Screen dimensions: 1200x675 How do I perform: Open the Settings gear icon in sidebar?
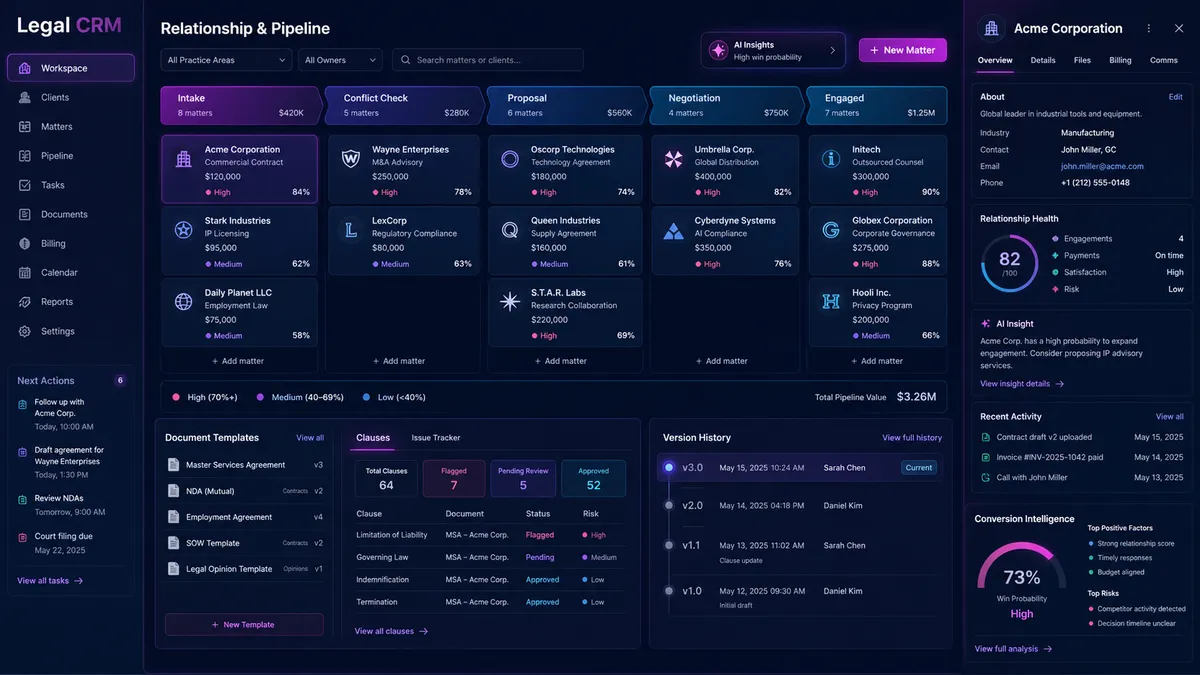click(24, 331)
